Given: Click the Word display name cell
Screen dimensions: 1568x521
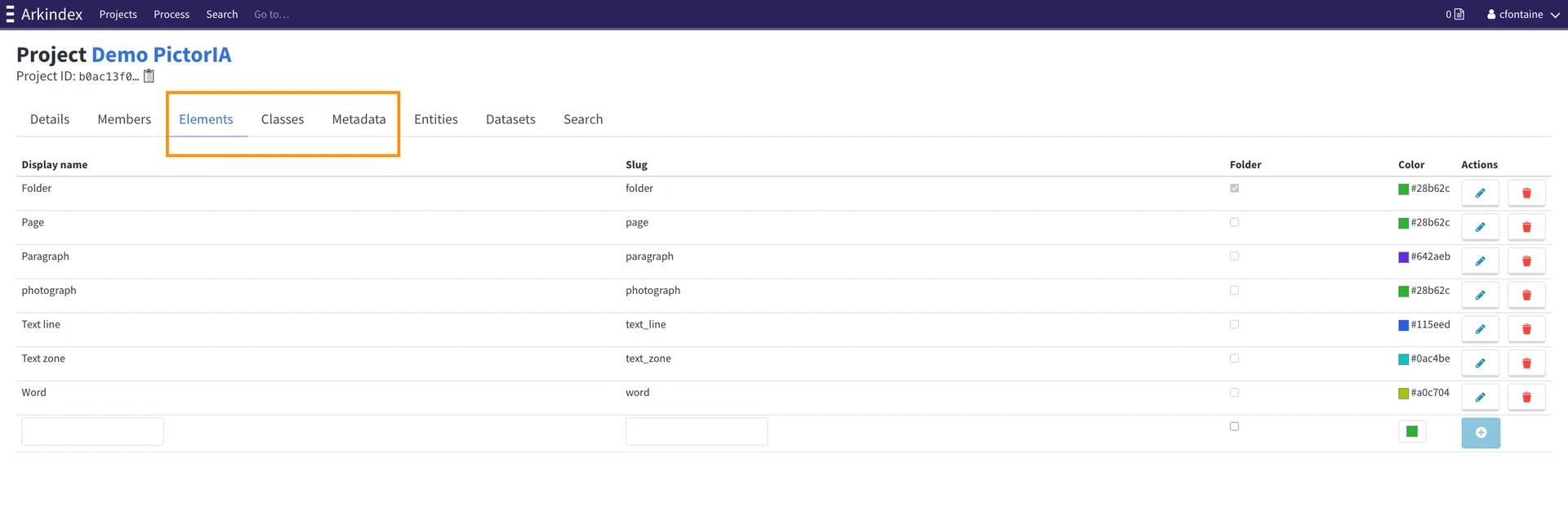Looking at the screenshot, I should point(34,392).
